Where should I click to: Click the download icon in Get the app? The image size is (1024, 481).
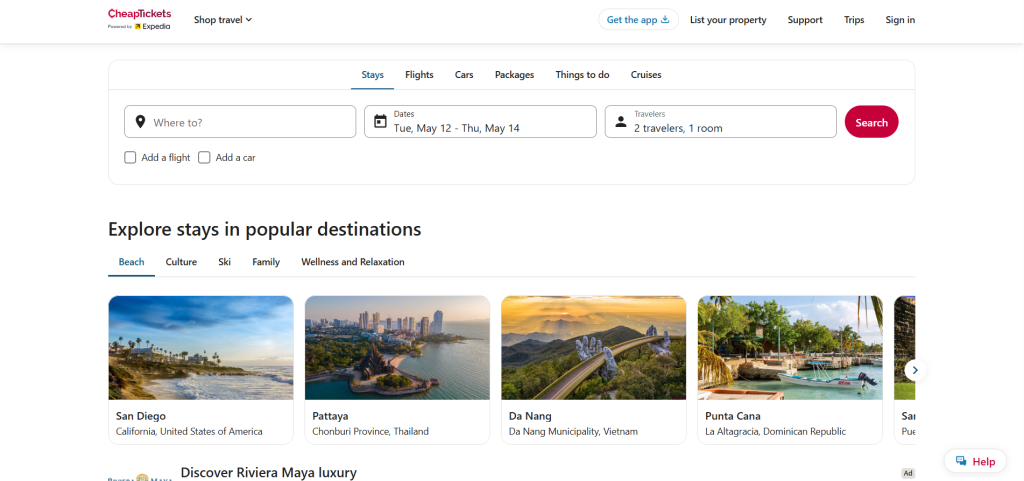(665, 20)
